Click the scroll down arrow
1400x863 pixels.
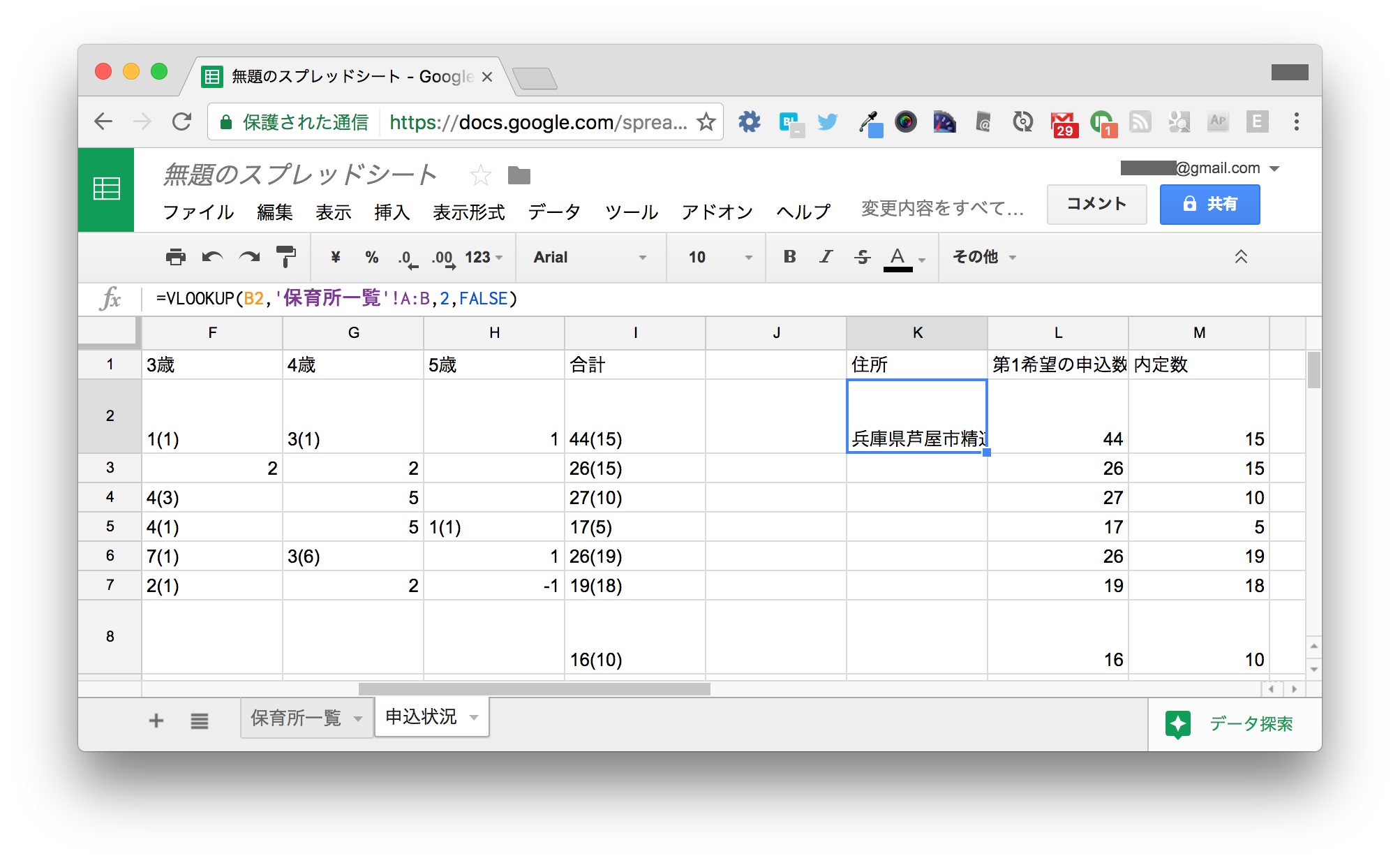(1314, 669)
